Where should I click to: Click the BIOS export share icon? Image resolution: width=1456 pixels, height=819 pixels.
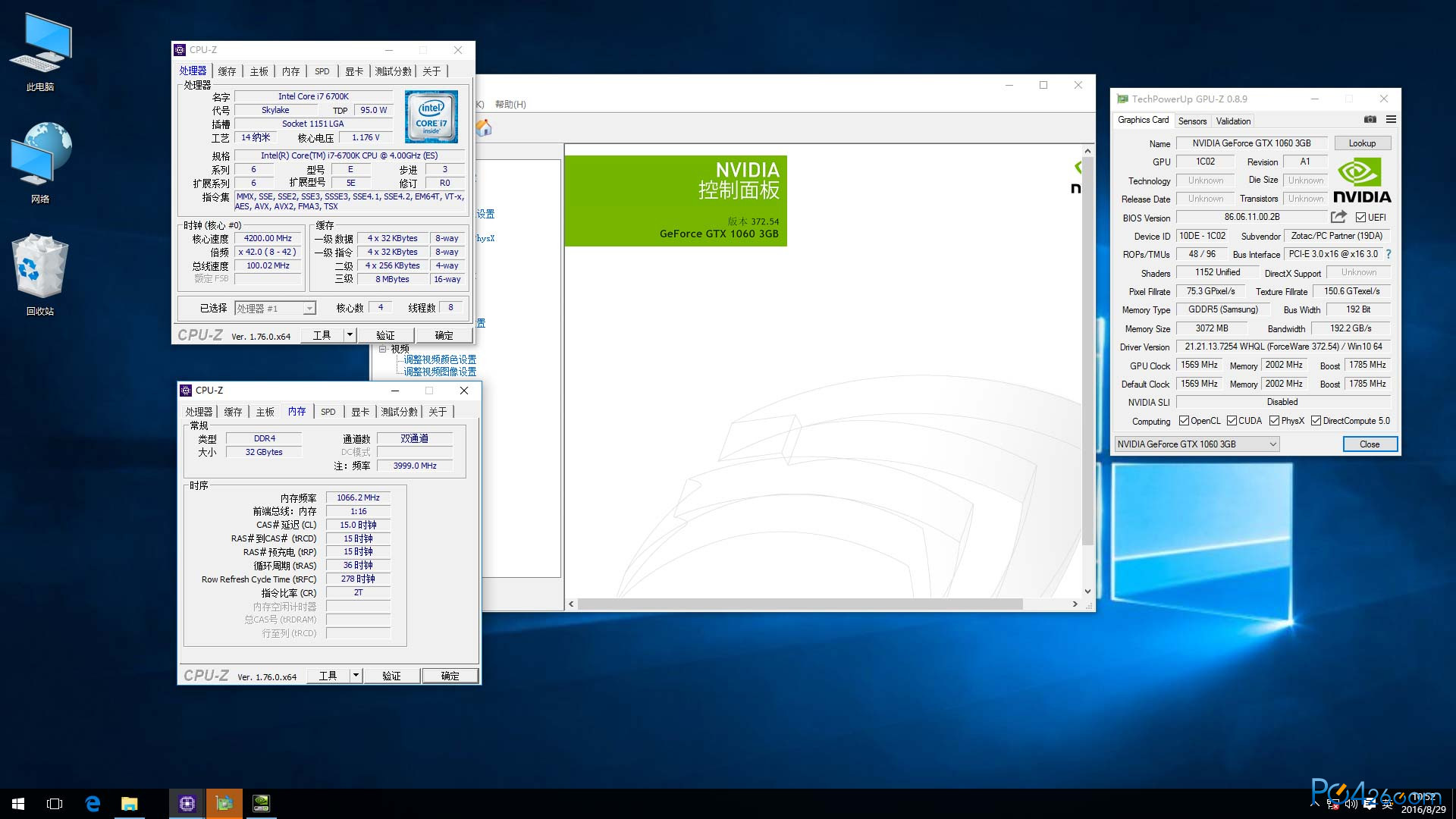pos(1338,217)
